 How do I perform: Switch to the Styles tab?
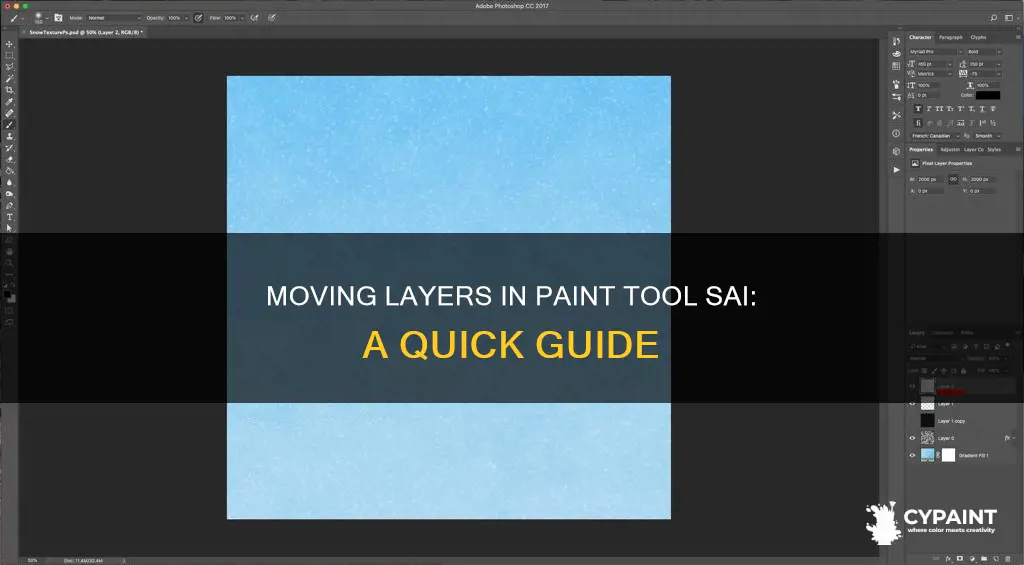(x=994, y=150)
